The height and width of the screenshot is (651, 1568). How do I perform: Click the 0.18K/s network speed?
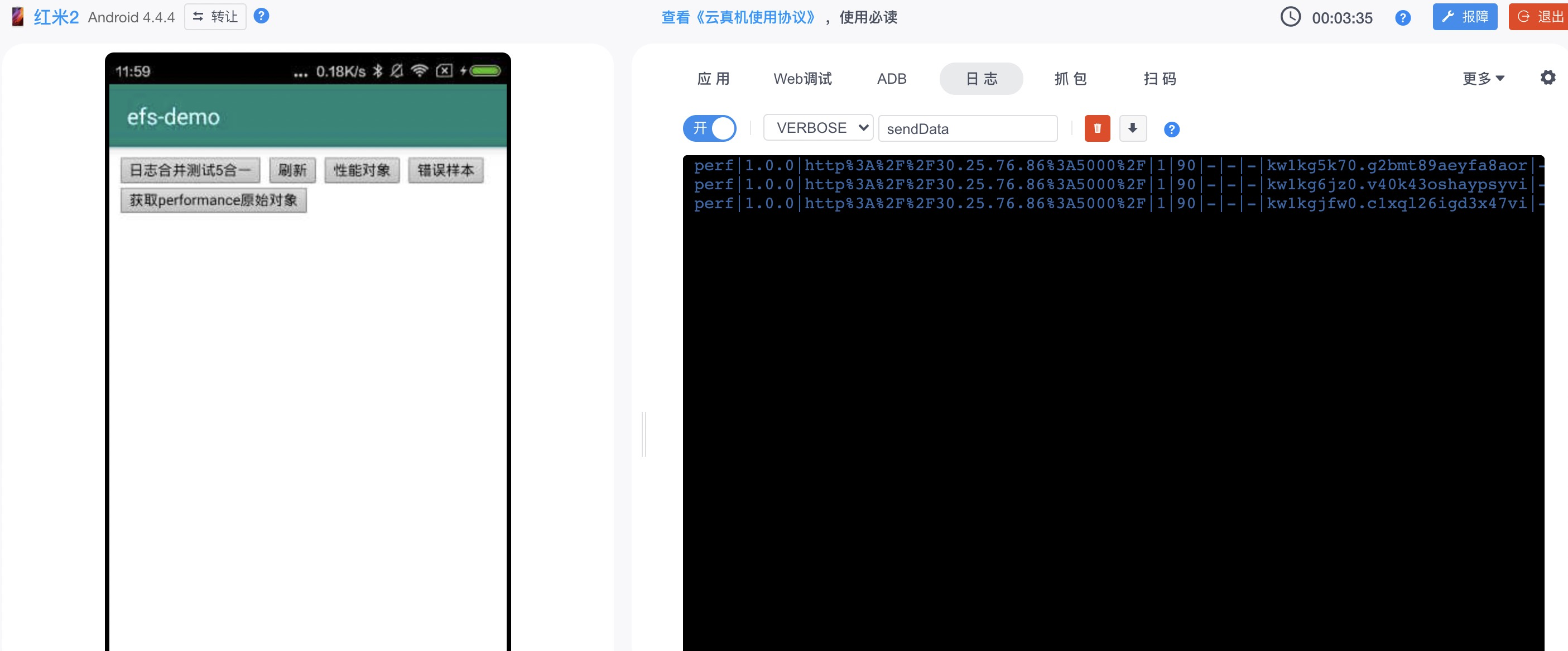pos(341,71)
